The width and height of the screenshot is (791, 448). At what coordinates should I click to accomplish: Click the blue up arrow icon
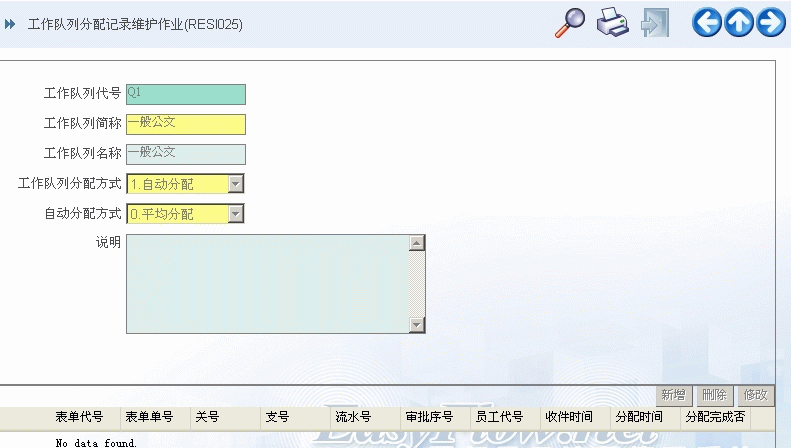[x=739, y=23]
